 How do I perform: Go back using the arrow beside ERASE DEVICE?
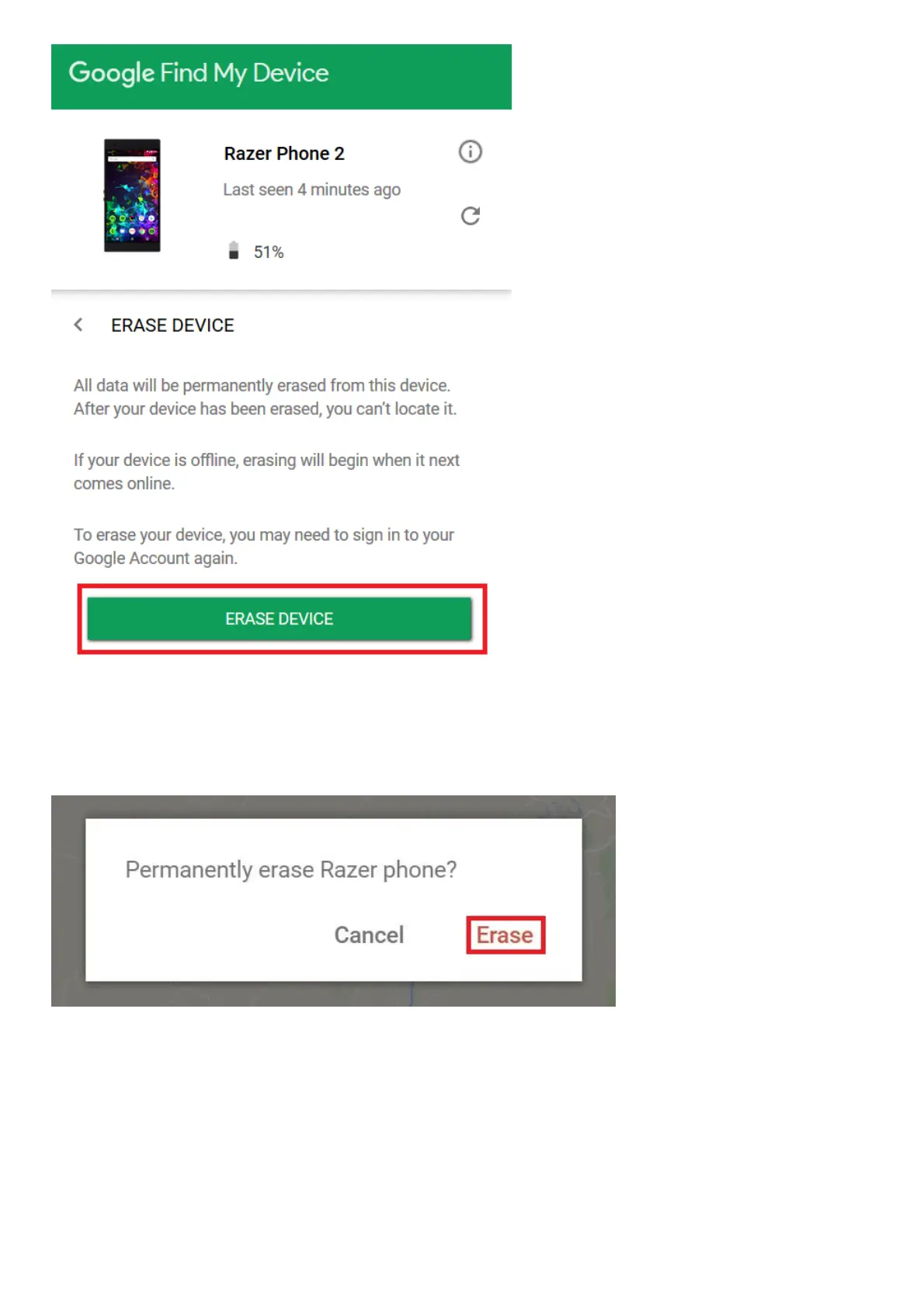[x=78, y=325]
